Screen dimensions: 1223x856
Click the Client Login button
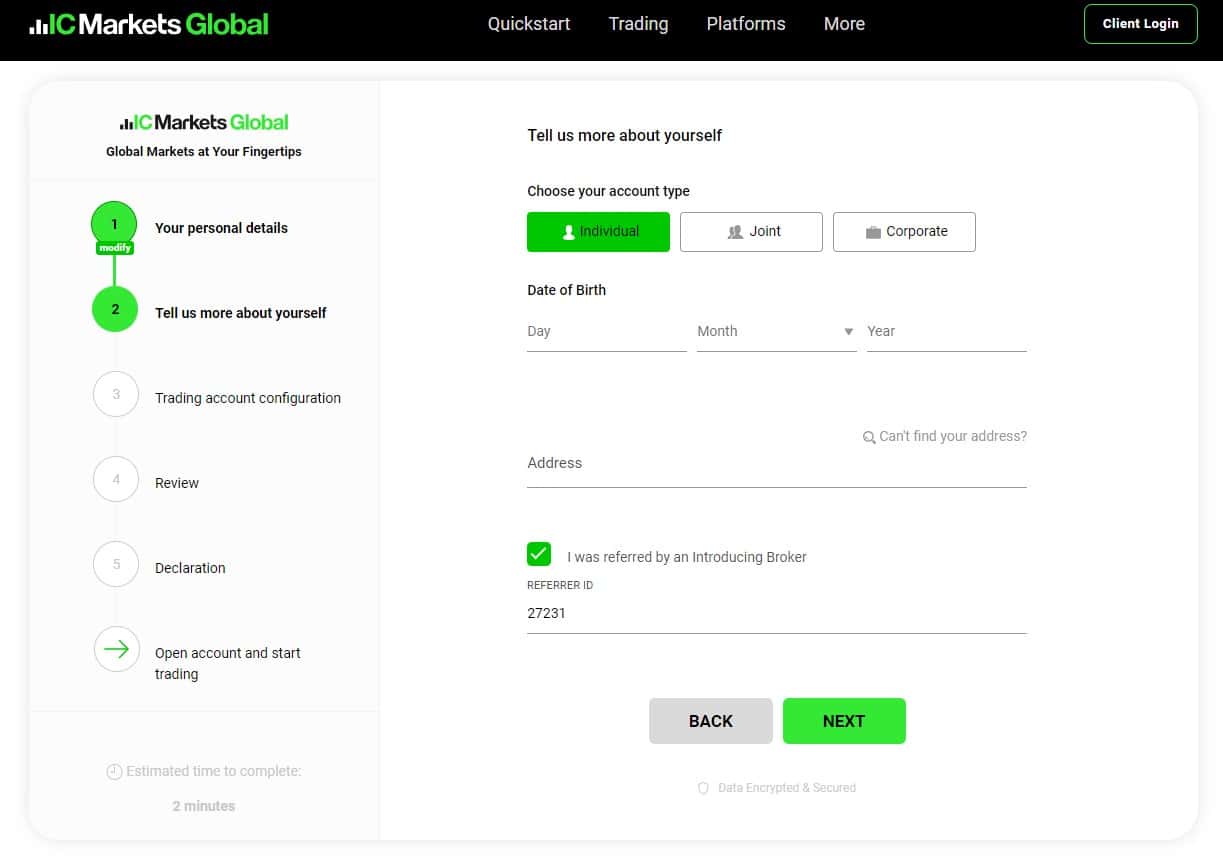point(1141,24)
